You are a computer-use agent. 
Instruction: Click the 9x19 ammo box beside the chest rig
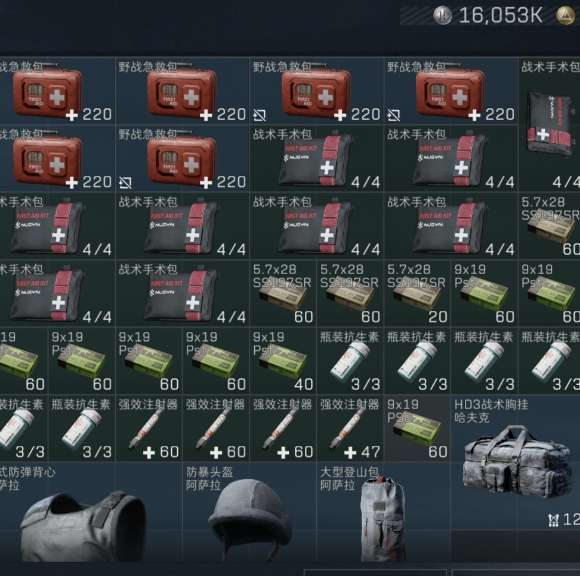(x=417, y=428)
